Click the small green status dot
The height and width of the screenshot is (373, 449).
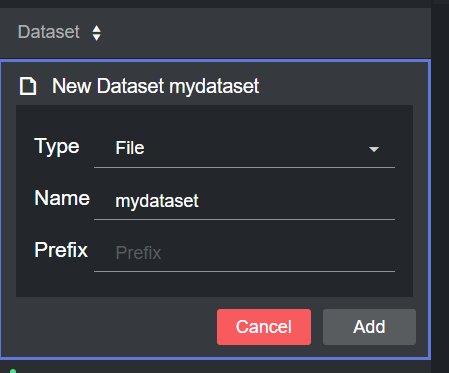13,371
